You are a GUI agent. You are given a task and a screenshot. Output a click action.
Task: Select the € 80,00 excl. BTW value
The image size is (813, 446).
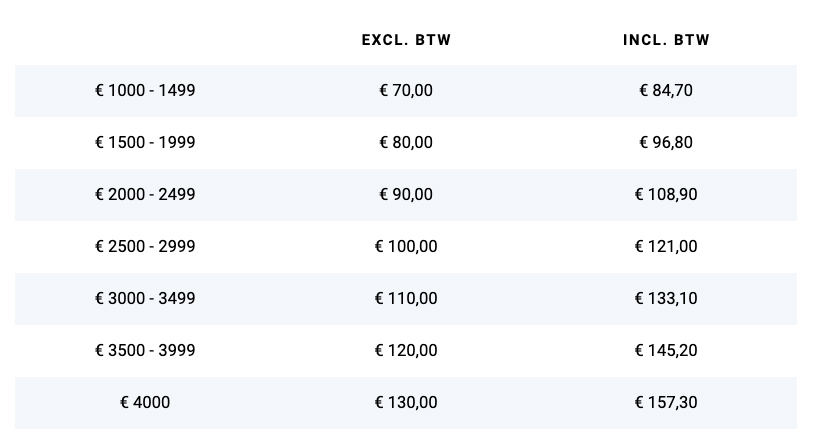[x=406, y=143]
